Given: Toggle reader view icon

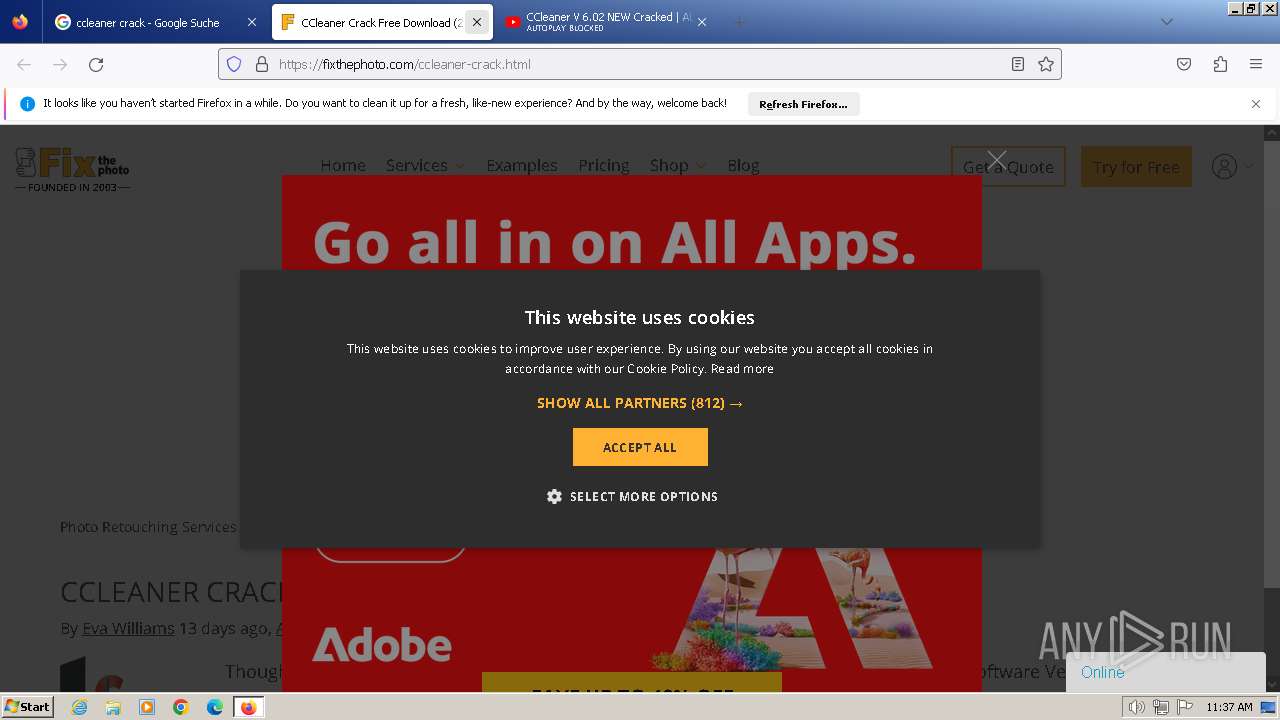Looking at the screenshot, I should [1017, 64].
